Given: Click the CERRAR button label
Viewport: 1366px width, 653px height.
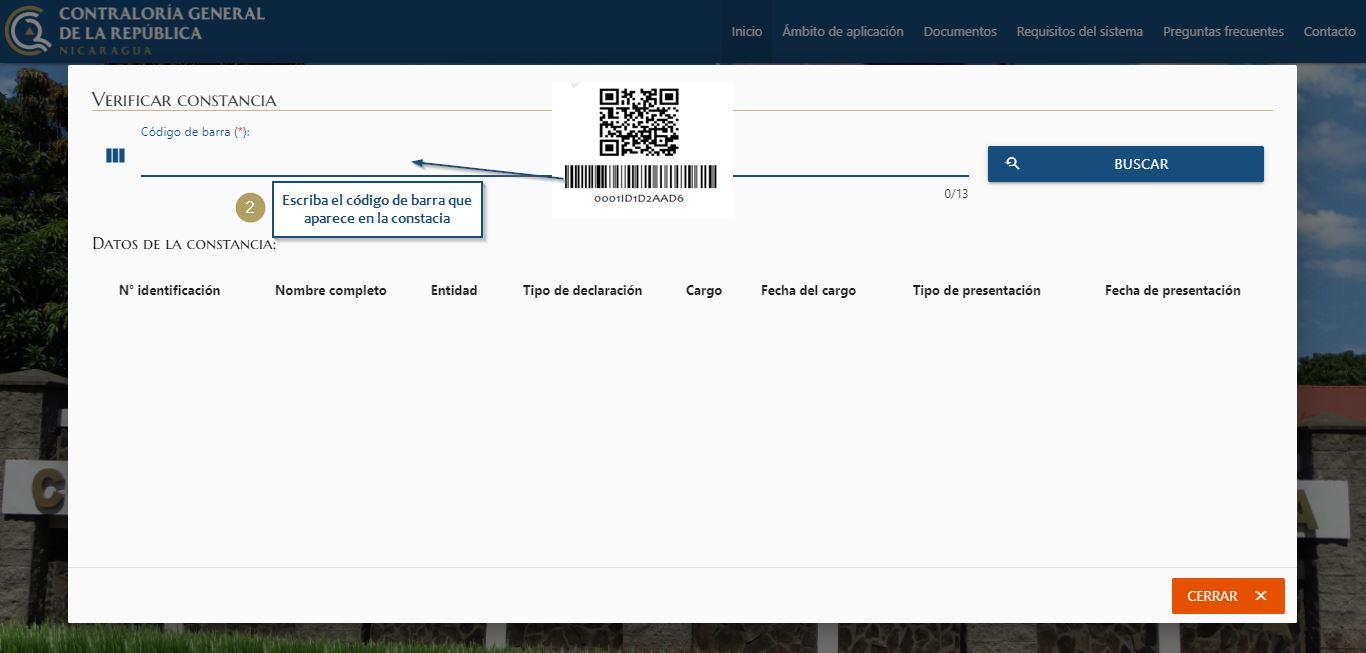Looking at the screenshot, I should pyautogui.click(x=1212, y=596).
